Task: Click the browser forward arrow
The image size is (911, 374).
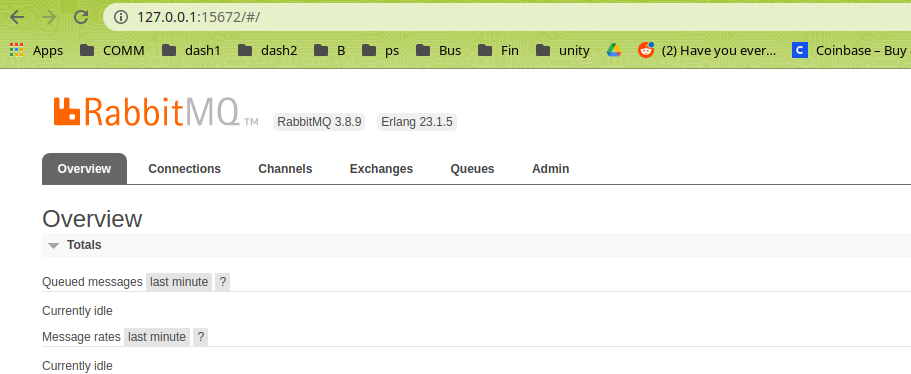Action: (x=49, y=17)
